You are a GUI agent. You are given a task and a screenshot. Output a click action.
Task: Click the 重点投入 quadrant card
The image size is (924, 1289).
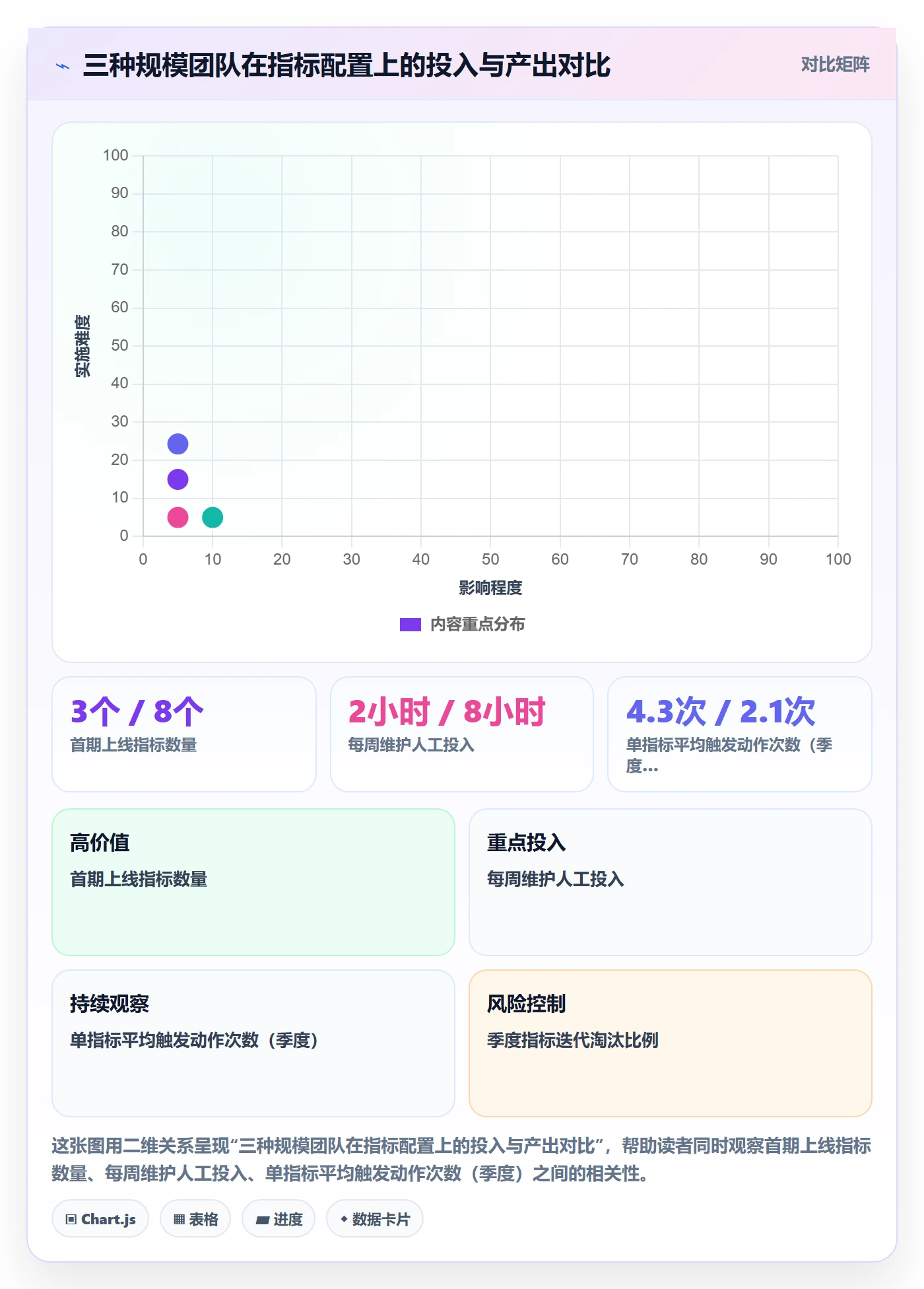pos(671,882)
